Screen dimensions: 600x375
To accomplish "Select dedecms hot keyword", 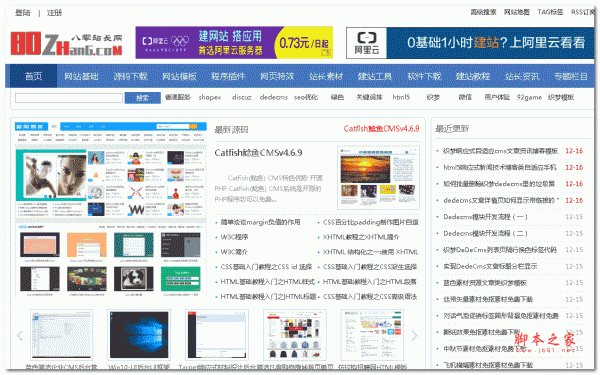I will click(x=274, y=97).
